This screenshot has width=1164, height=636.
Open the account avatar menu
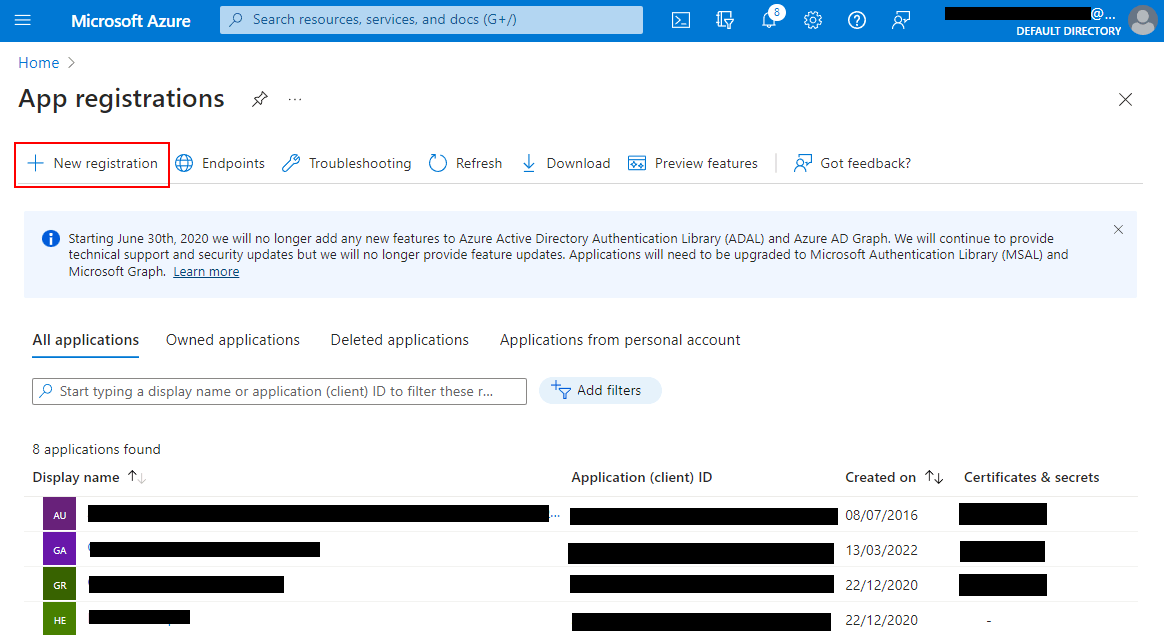click(x=1142, y=20)
